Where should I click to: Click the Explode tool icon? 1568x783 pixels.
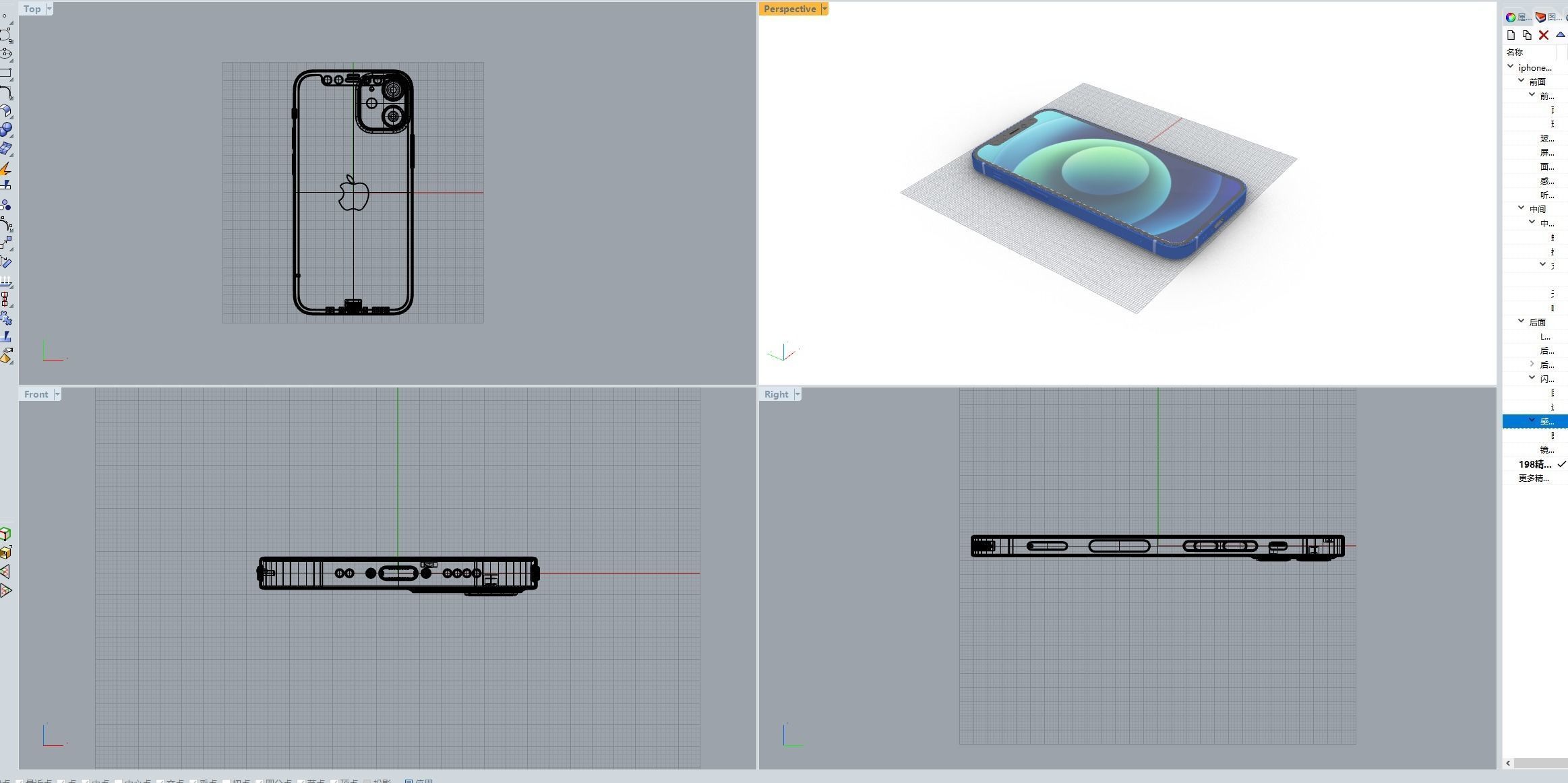pos(5,167)
